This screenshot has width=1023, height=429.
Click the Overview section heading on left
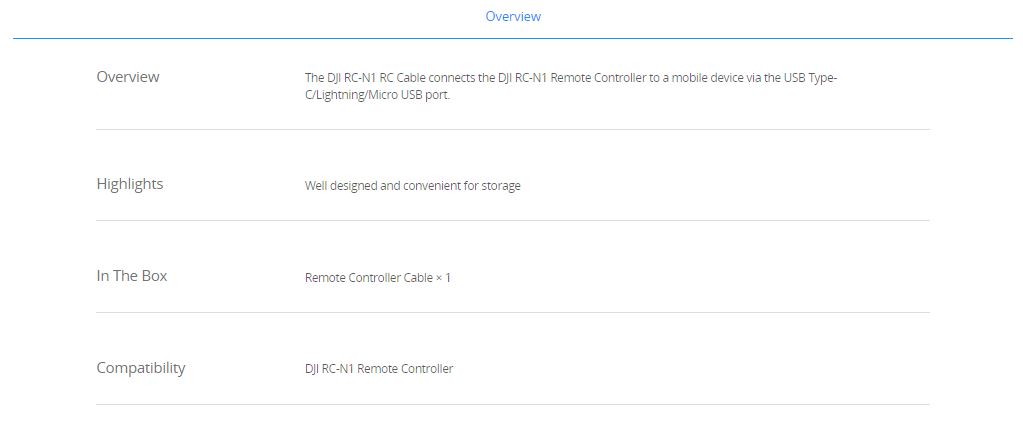click(128, 76)
